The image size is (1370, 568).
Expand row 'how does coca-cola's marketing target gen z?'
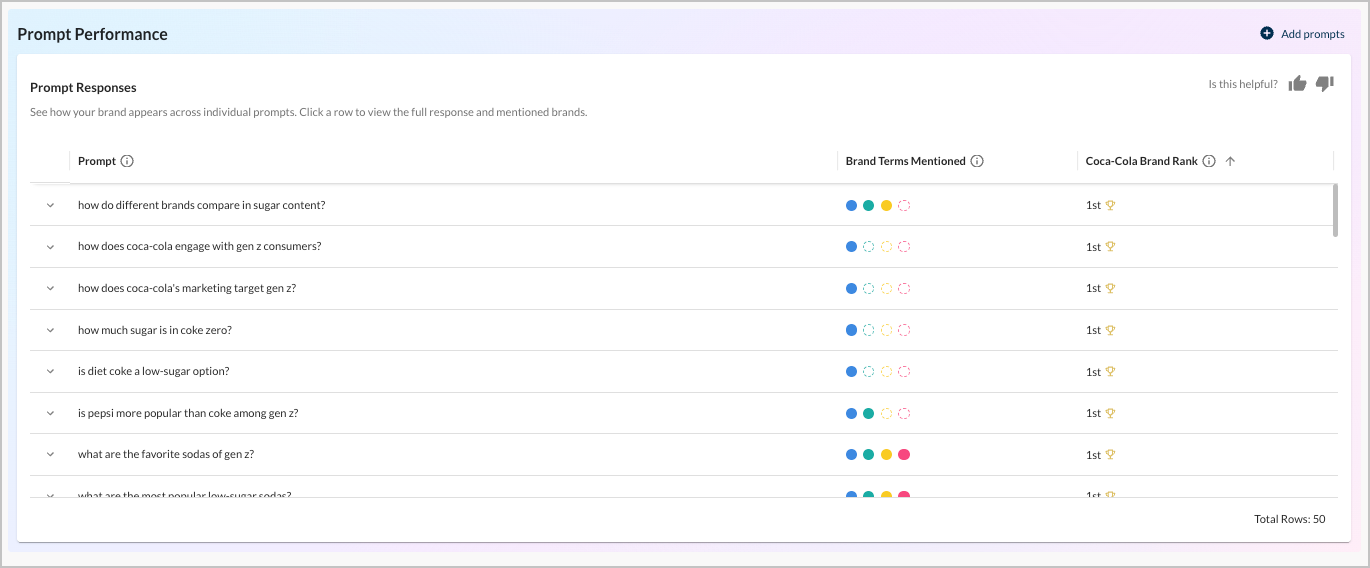click(50, 288)
